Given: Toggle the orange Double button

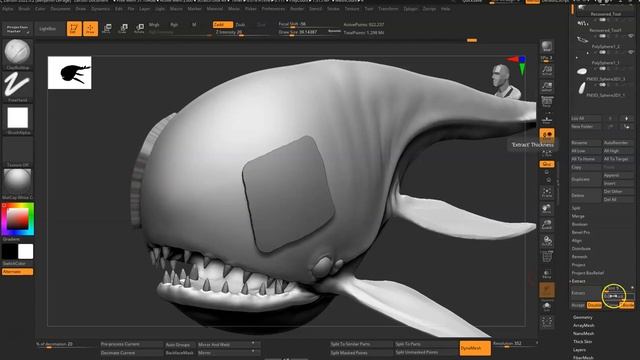Looking at the screenshot, I should pos(594,305).
